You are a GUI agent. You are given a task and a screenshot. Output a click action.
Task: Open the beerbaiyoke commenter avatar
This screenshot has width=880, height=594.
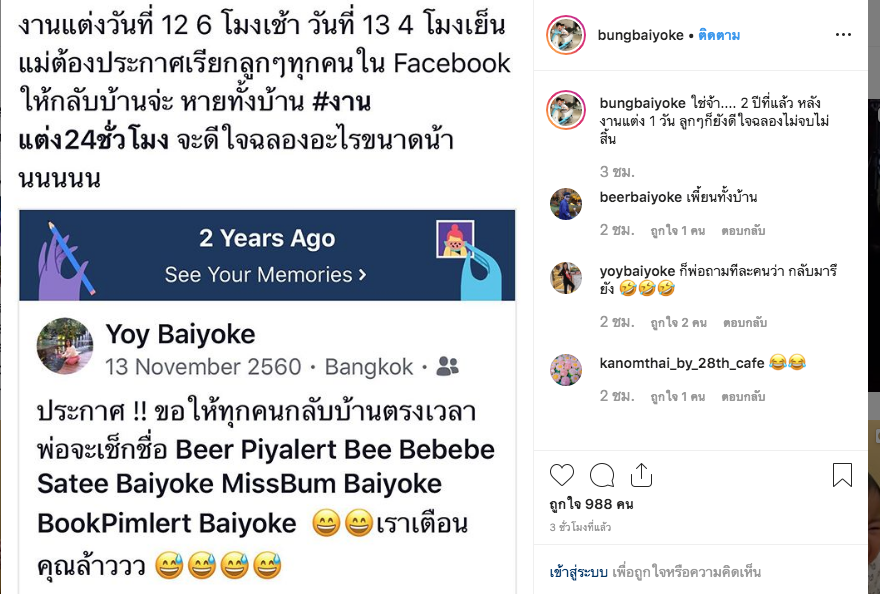(566, 203)
